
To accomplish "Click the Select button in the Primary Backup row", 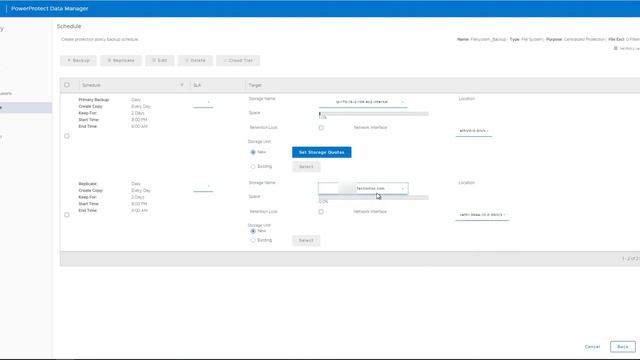I will (x=306, y=167).
